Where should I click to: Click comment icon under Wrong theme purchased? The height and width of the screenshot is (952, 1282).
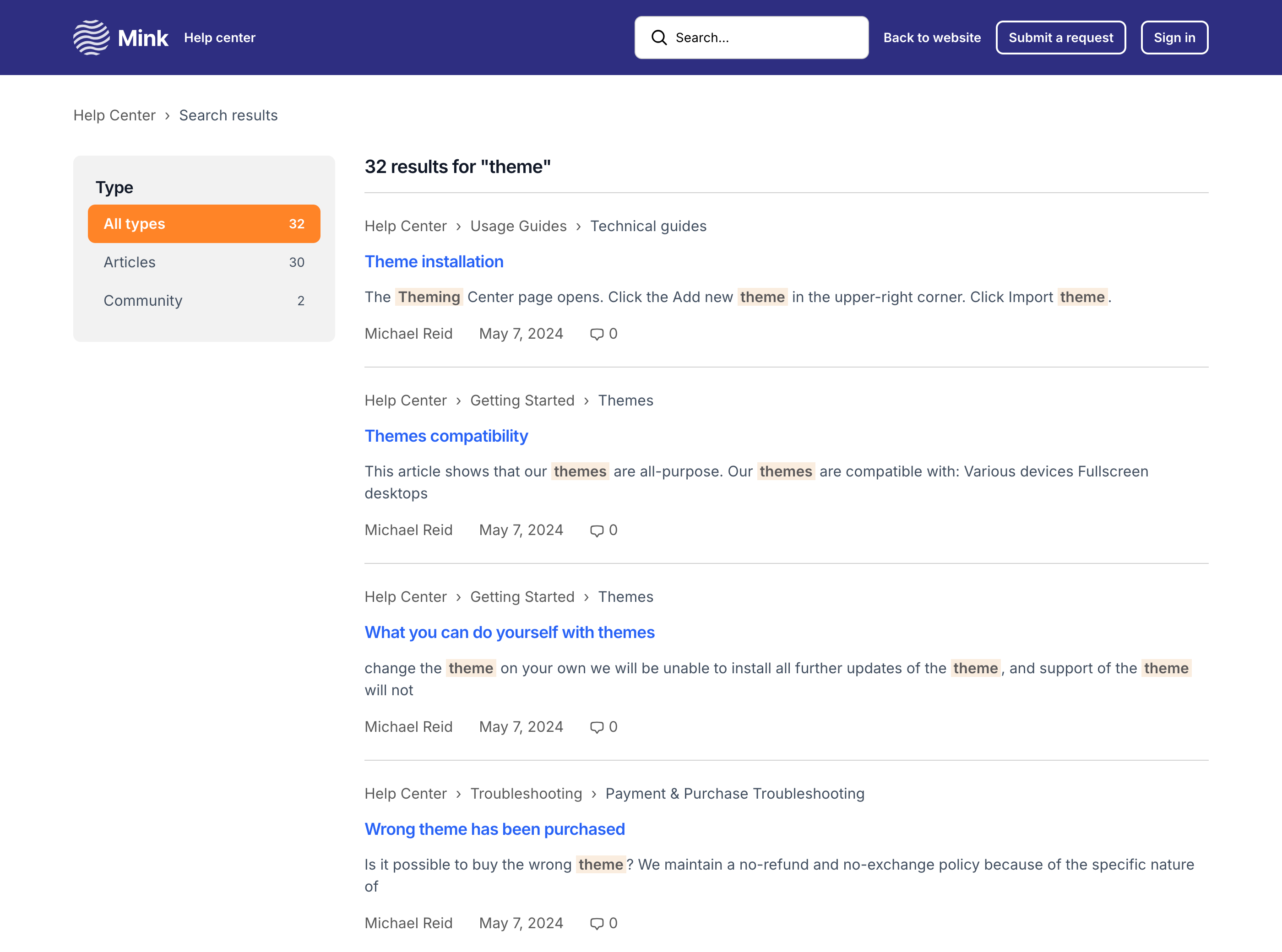597,923
